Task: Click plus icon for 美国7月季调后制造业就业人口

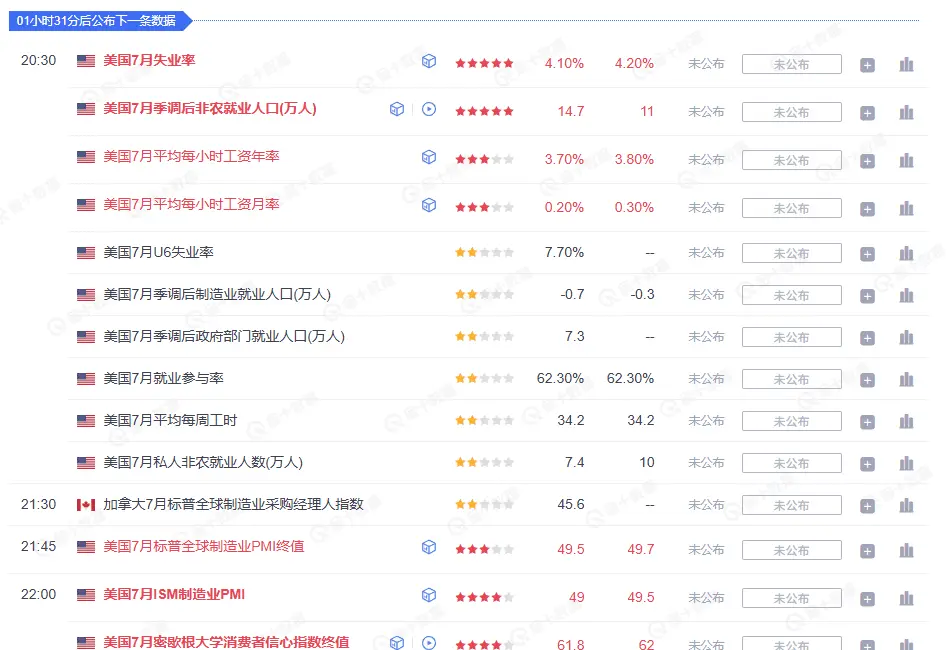Action: [x=867, y=296]
